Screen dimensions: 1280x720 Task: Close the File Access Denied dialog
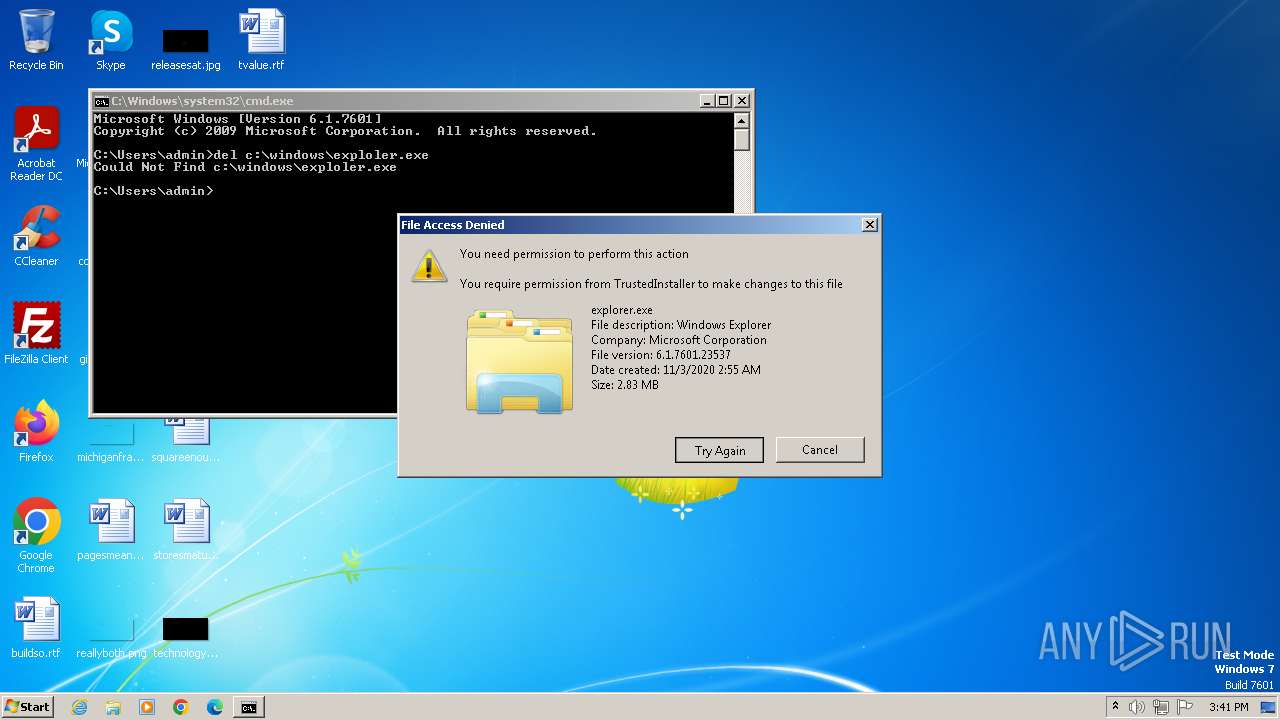(870, 225)
